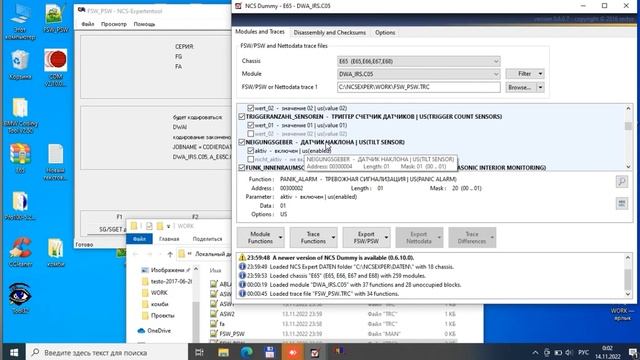Launch CCleaner from the desktop
Screen dimensions: 640x360
point(20,252)
